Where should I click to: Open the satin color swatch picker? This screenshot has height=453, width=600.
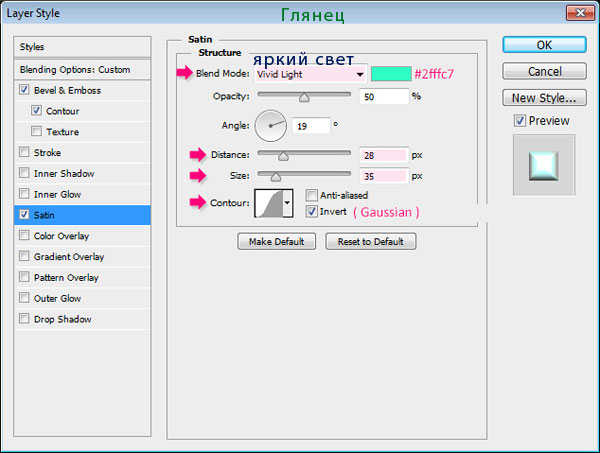point(391,74)
